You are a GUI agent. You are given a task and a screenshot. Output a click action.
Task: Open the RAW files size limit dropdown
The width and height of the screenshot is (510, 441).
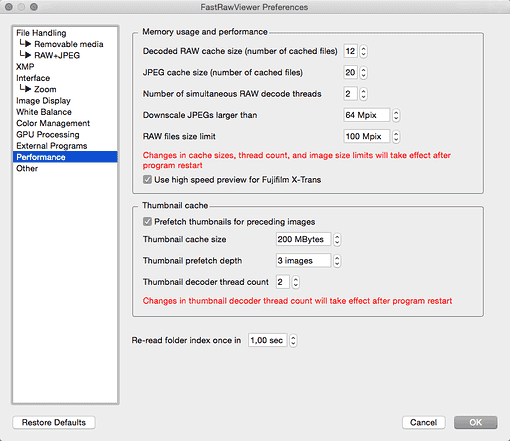point(371,137)
